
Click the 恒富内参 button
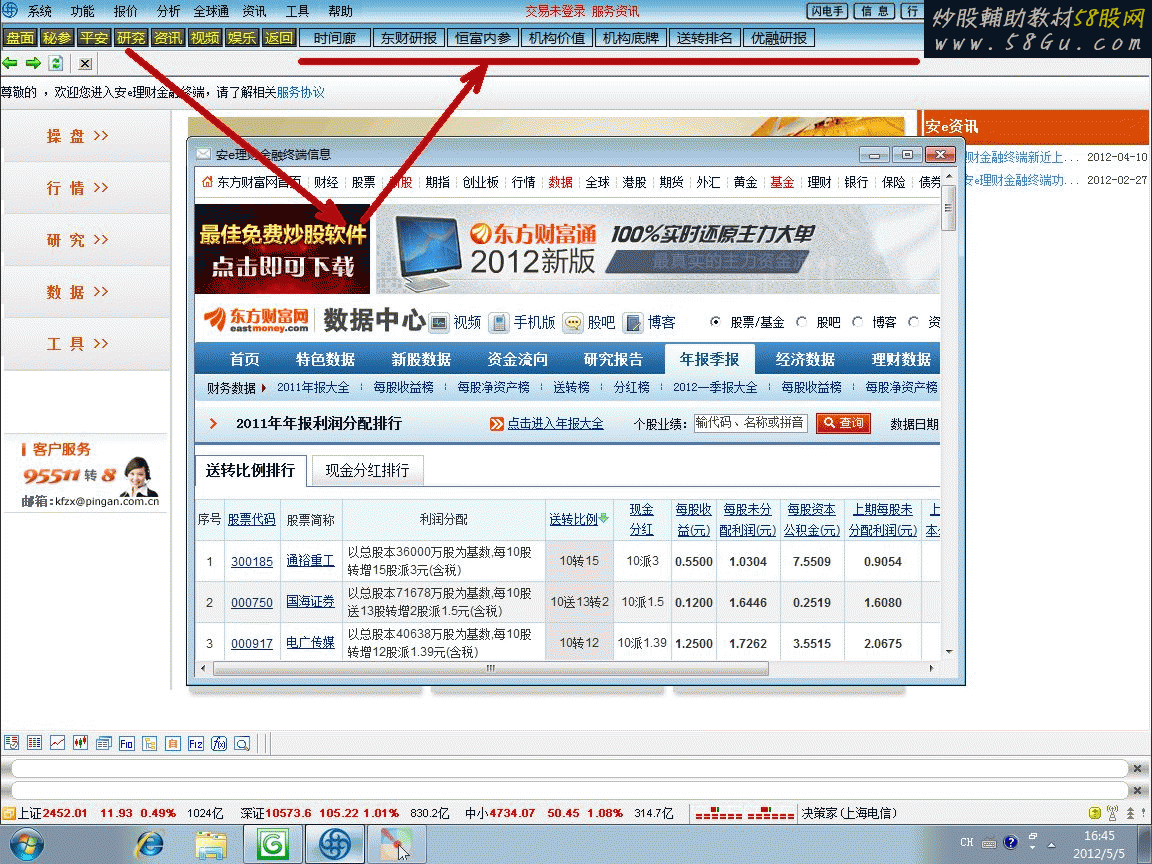click(x=483, y=38)
